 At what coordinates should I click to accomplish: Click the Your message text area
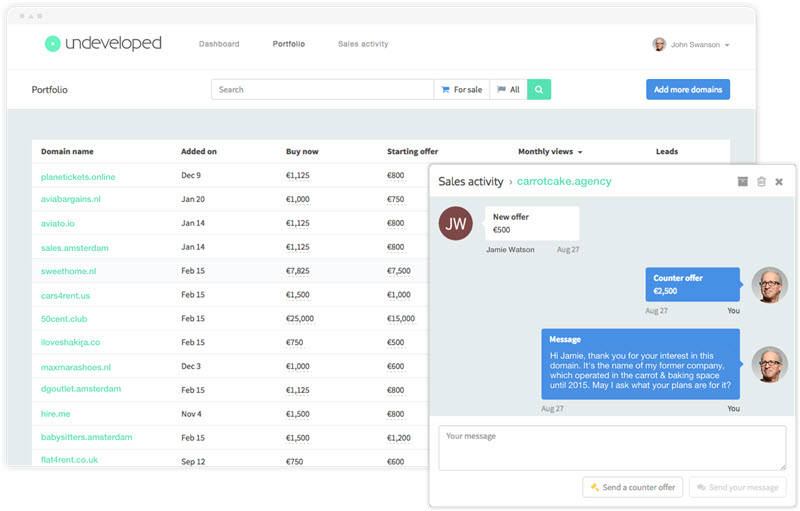point(612,448)
